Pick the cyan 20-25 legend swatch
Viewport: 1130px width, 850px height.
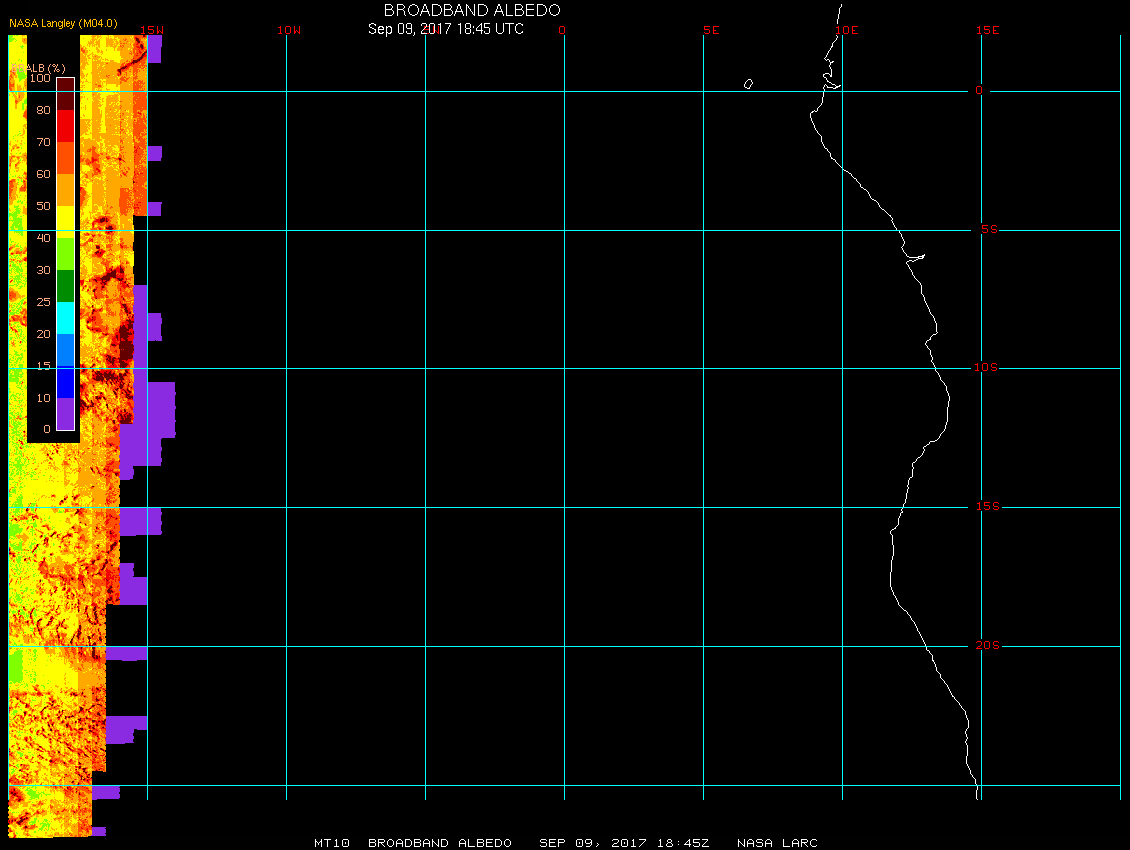click(x=66, y=318)
